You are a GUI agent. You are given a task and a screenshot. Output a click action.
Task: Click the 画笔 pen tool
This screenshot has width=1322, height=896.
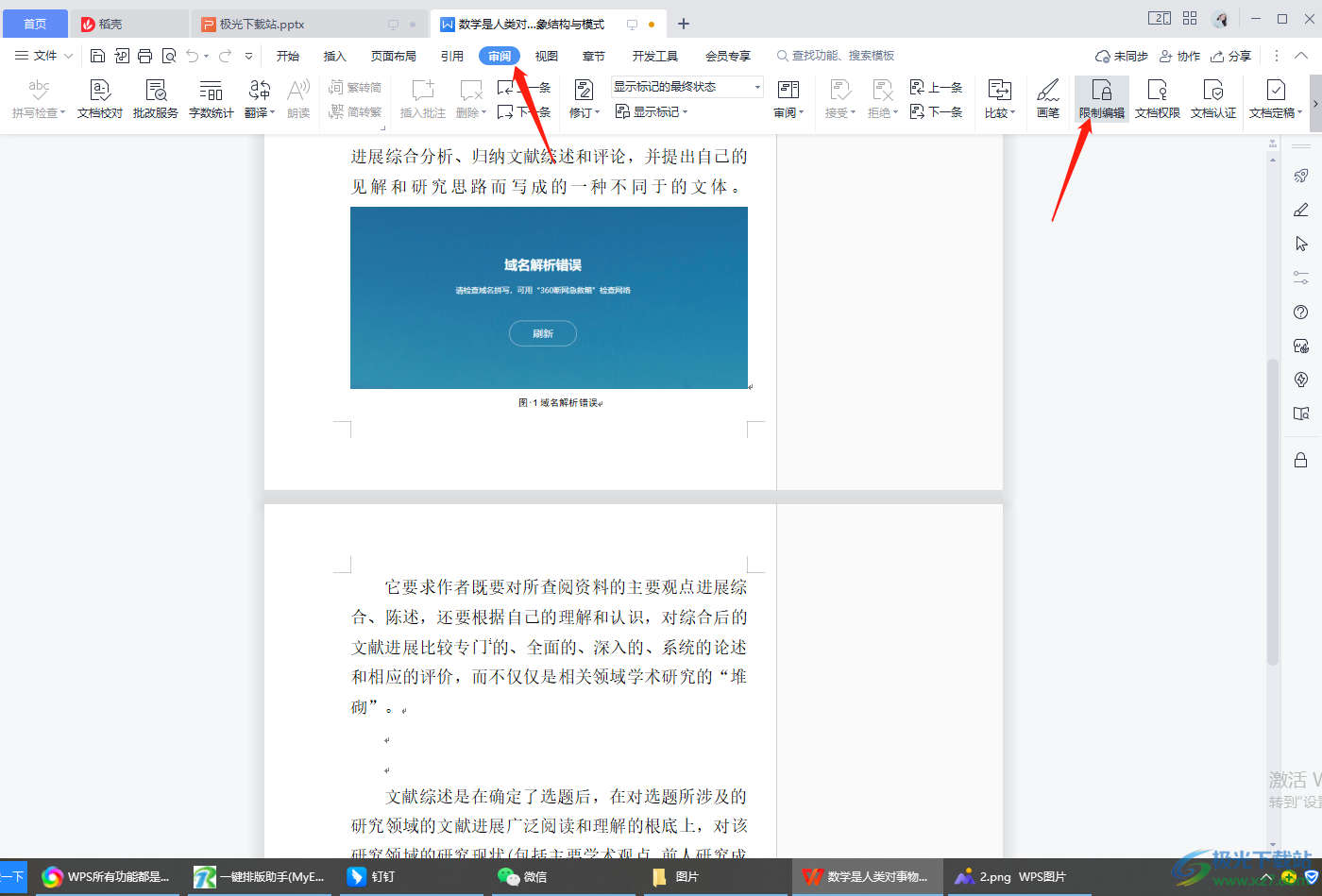(1048, 99)
